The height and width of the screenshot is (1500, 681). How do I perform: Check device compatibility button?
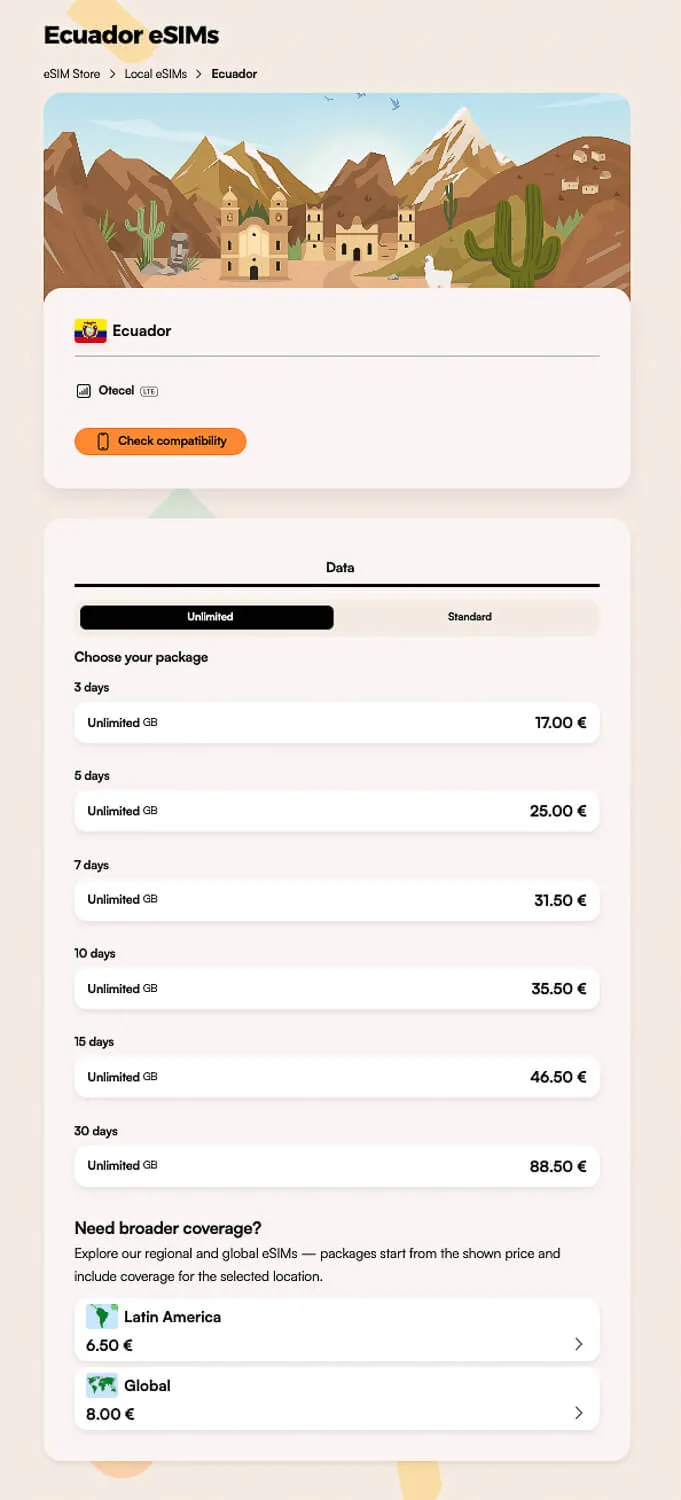[x=160, y=441]
